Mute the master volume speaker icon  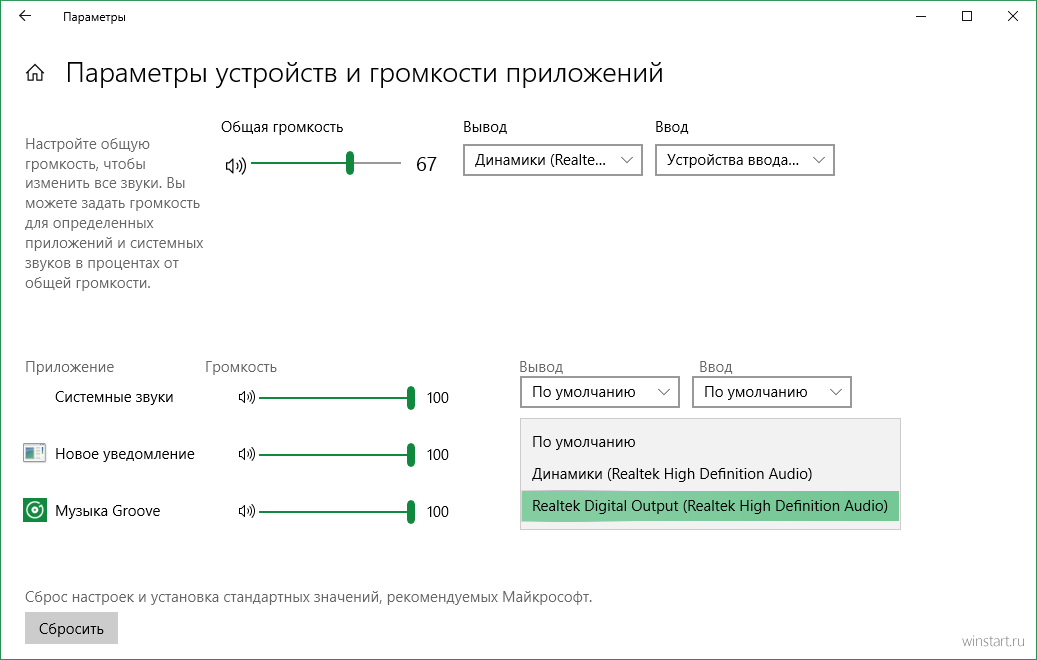235,165
